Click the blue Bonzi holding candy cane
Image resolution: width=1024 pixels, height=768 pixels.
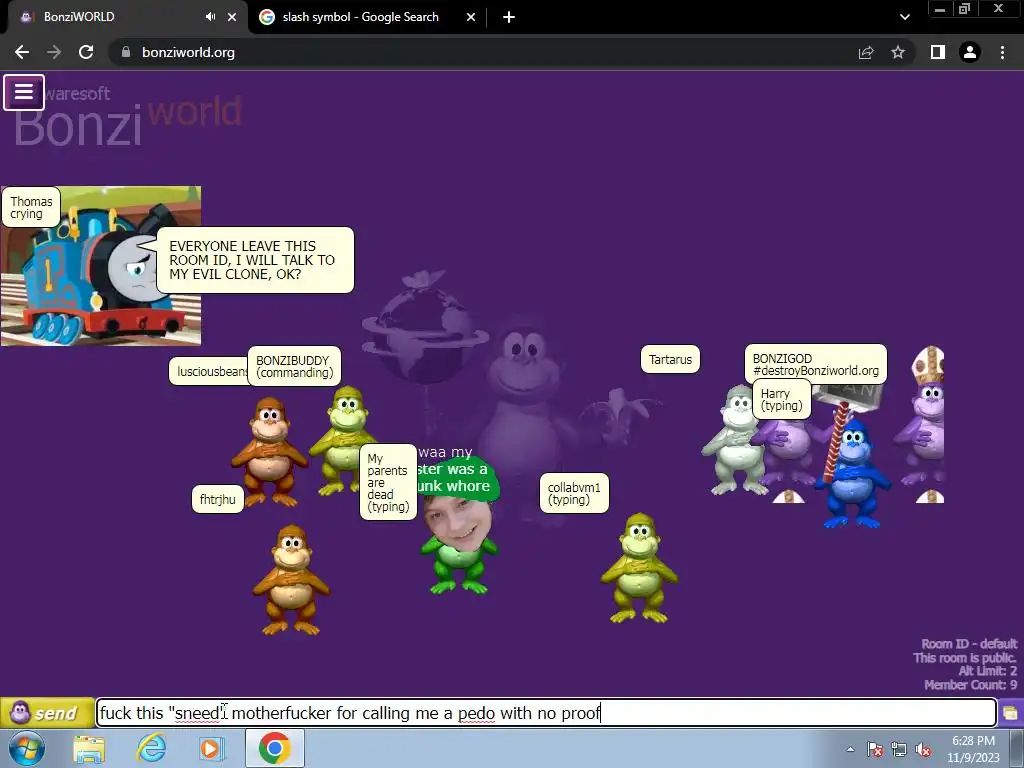point(852,473)
